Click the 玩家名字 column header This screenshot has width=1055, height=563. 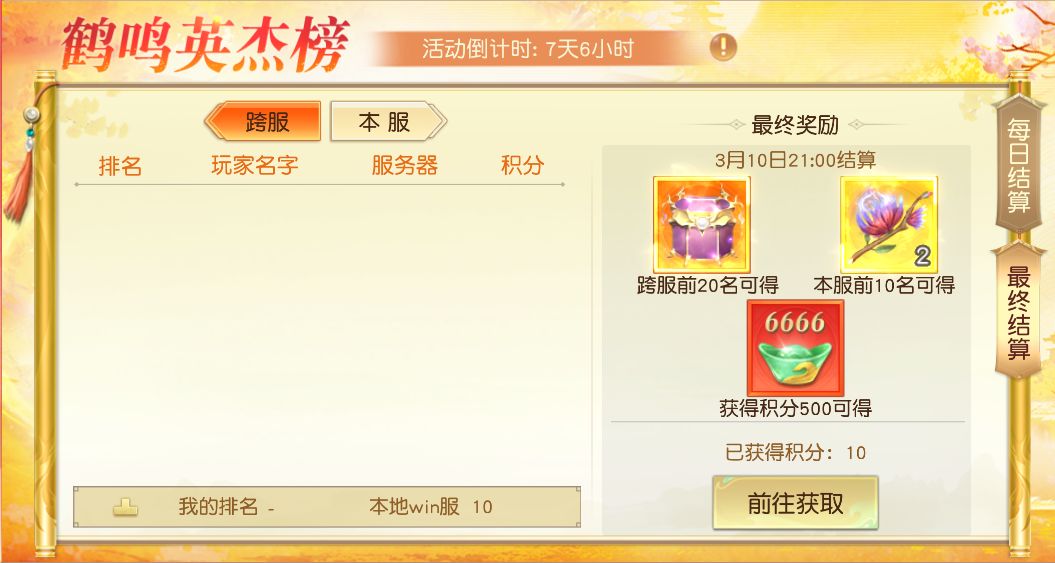(254, 165)
